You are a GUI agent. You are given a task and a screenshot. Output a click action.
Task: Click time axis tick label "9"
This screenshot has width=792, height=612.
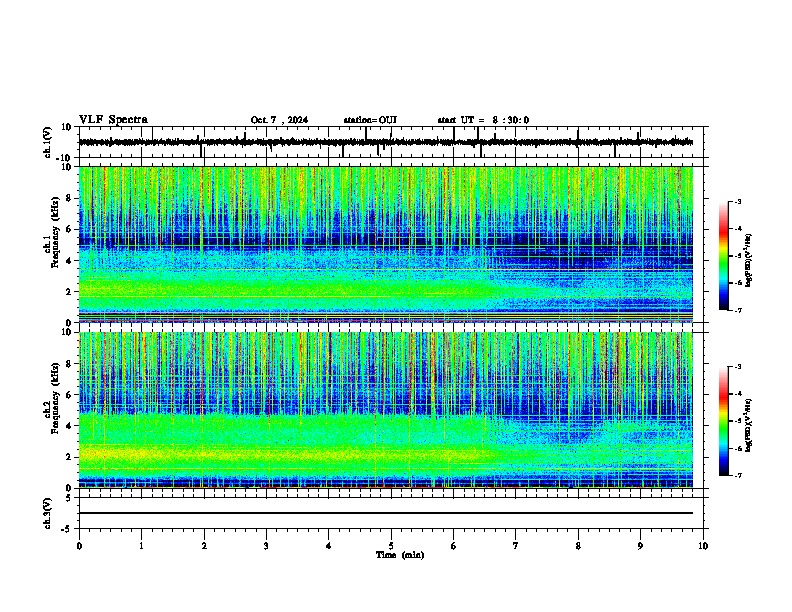tap(640, 546)
